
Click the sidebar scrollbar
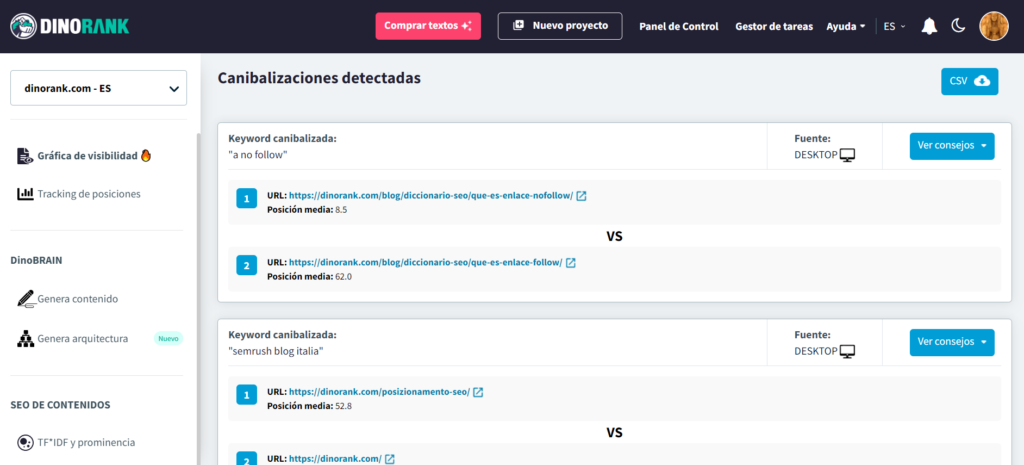tap(199, 297)
